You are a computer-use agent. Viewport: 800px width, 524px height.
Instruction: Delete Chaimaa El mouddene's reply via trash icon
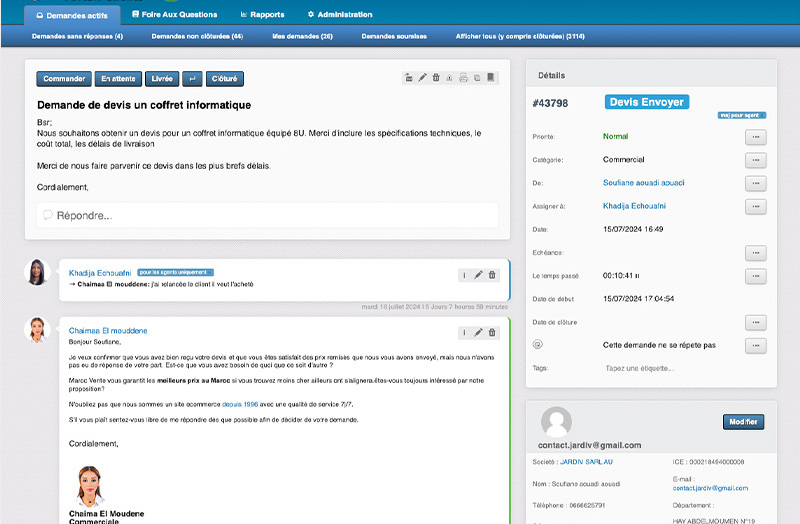492,332
